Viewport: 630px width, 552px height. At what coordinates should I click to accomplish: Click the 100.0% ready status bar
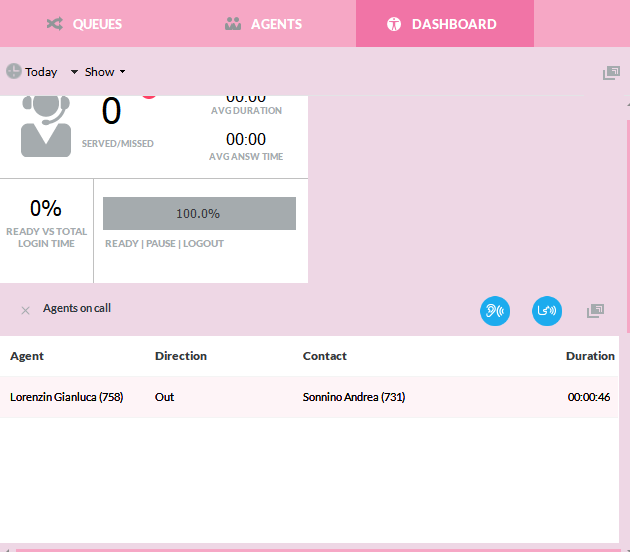[x=199, y=214]
